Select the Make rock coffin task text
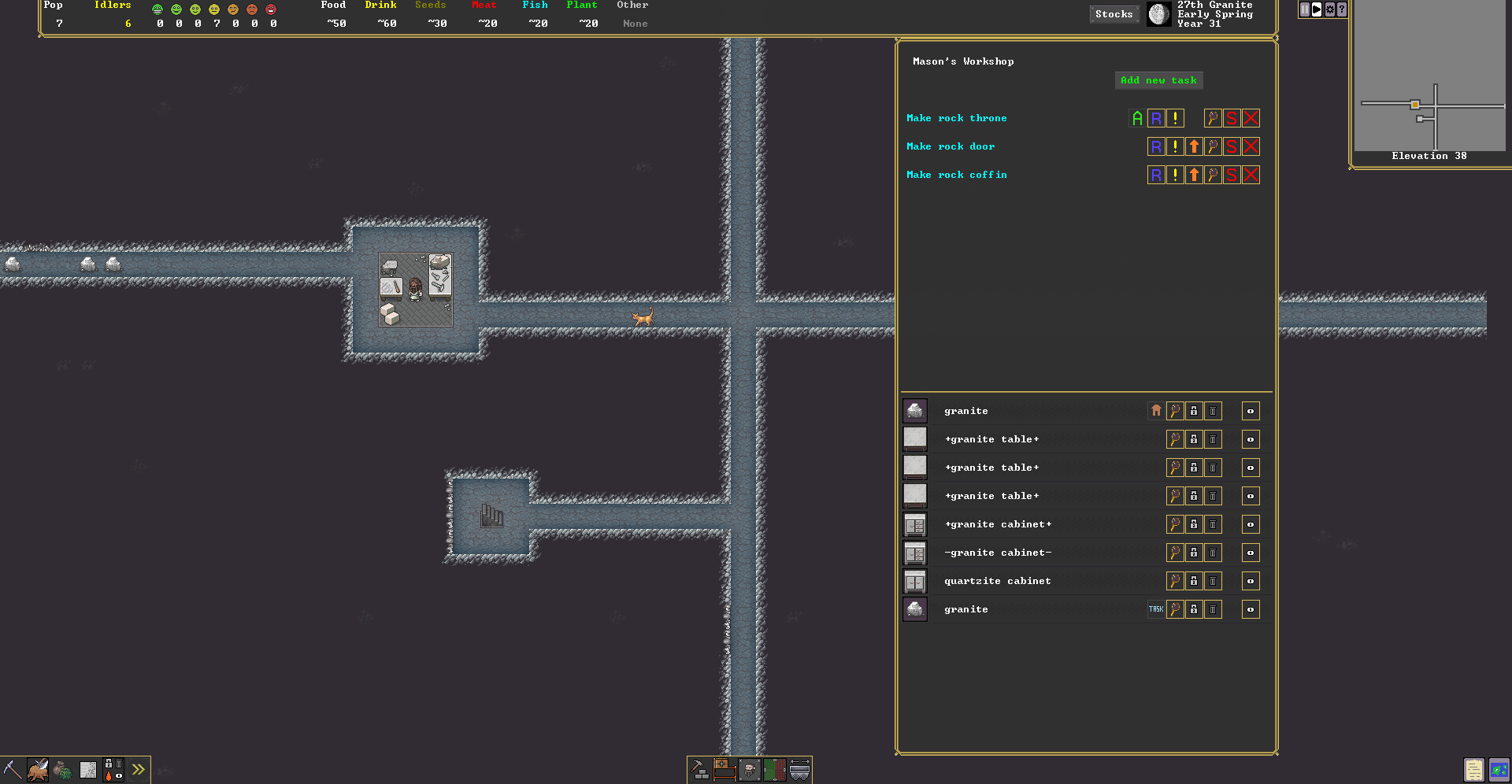 point(956,175)
